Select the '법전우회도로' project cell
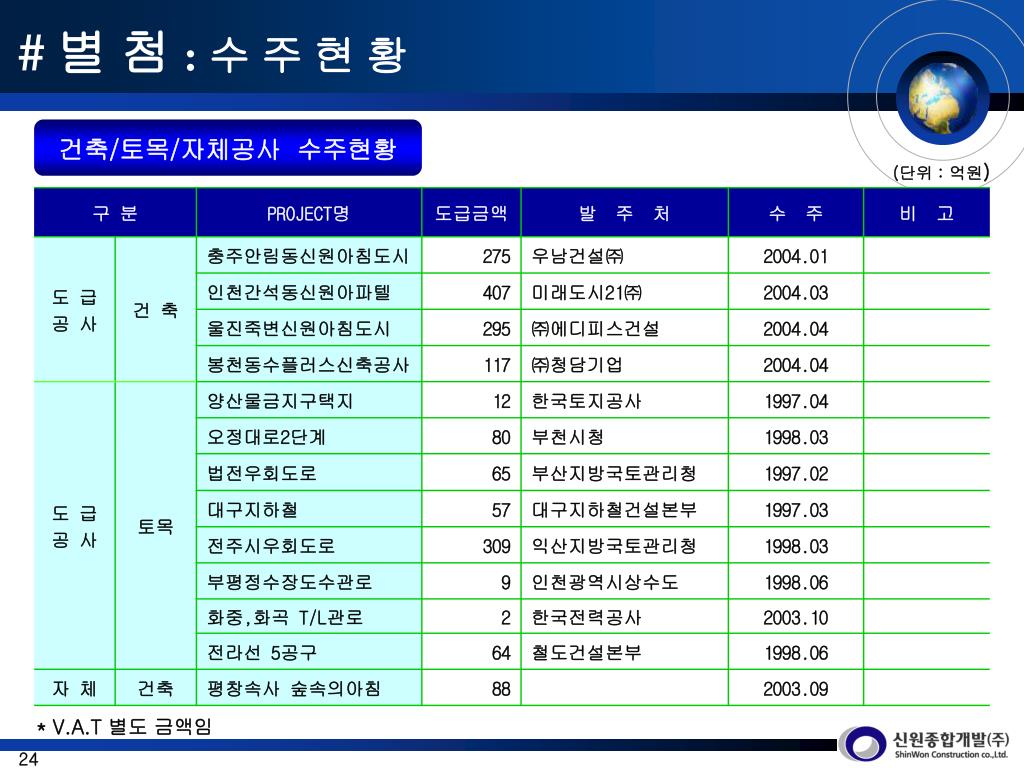This screenshot has height=768, width=1024. 309,473
